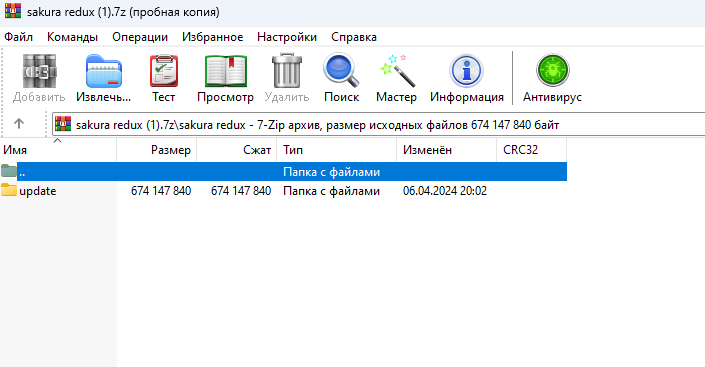This screenshot has height=367, width=705.
Task: Open the Справка menu
Action: click(354, 37)
